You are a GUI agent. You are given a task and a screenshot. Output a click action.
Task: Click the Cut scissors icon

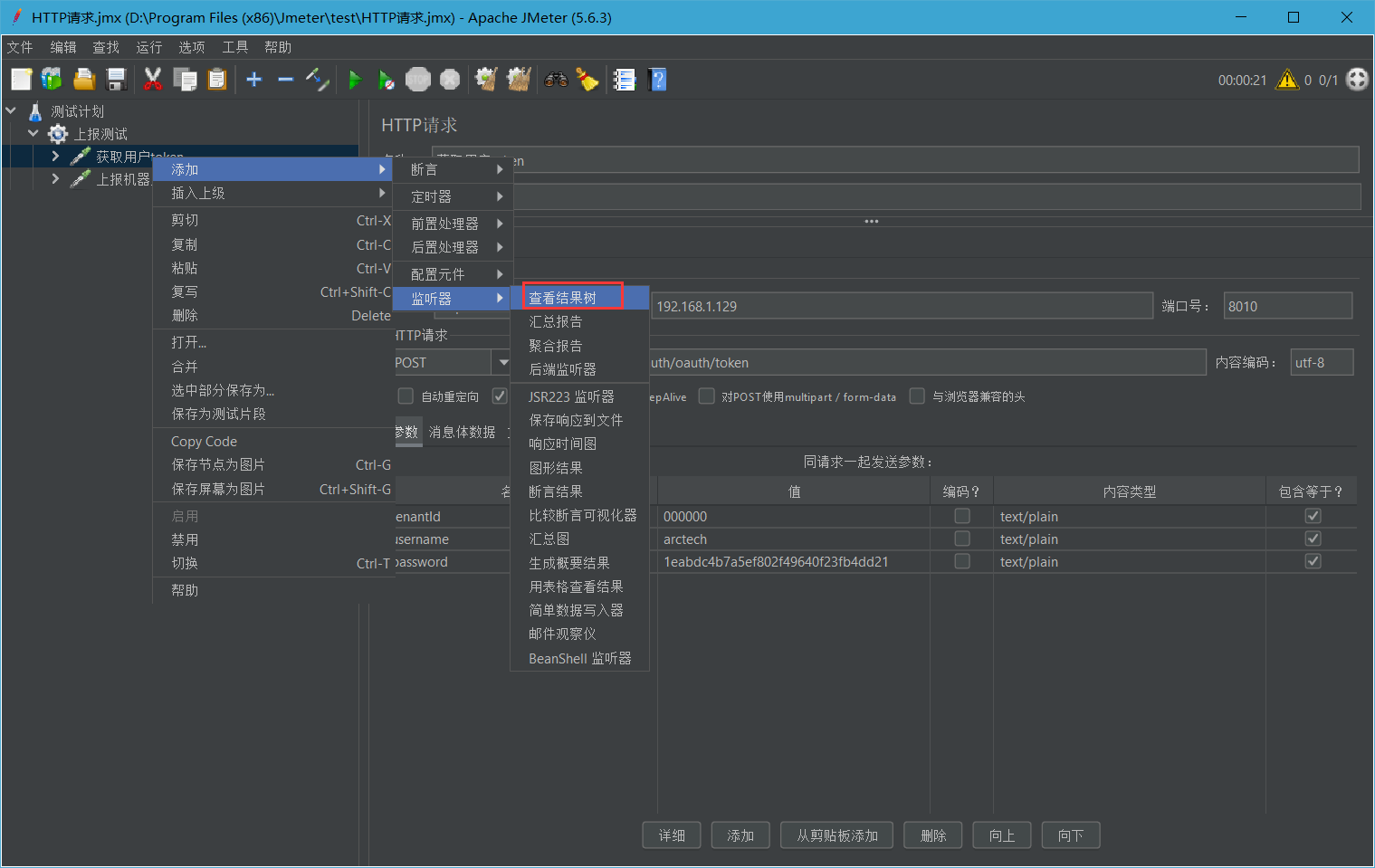153,80
